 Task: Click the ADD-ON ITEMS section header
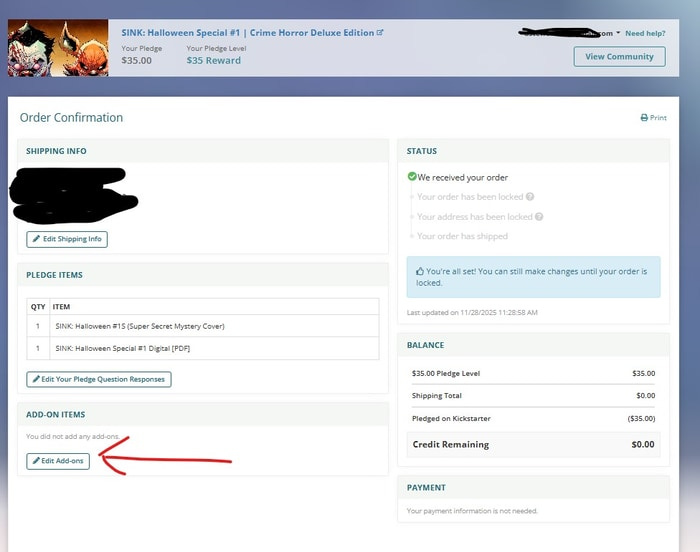(56, 415)
